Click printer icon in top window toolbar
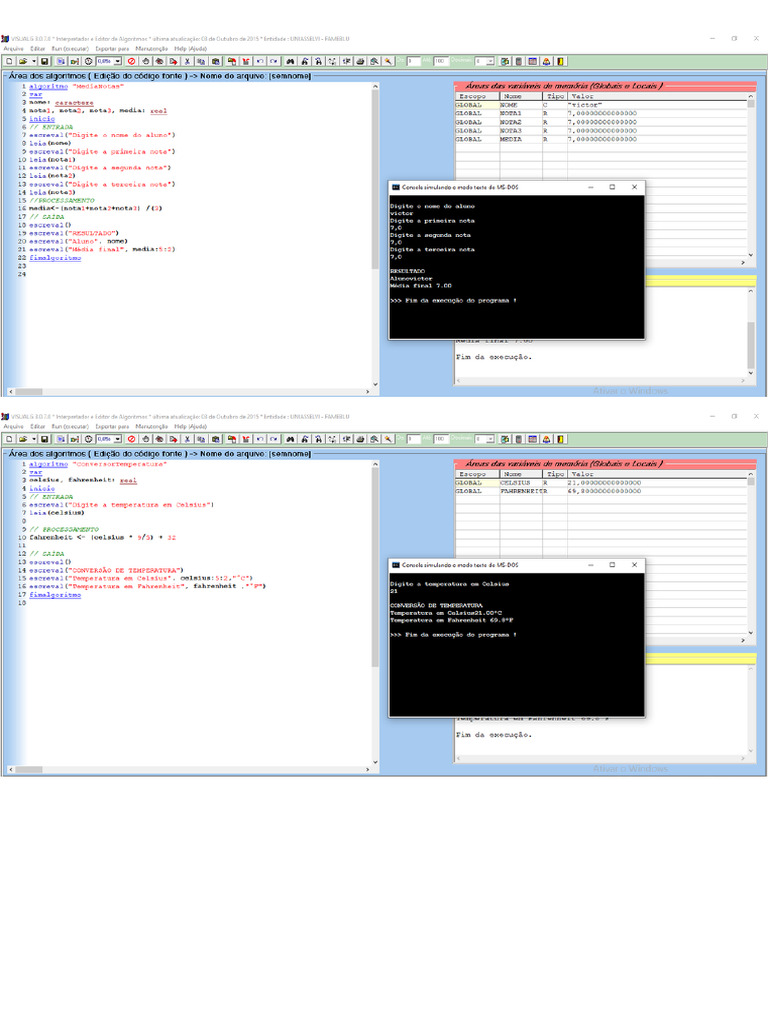 360,61
